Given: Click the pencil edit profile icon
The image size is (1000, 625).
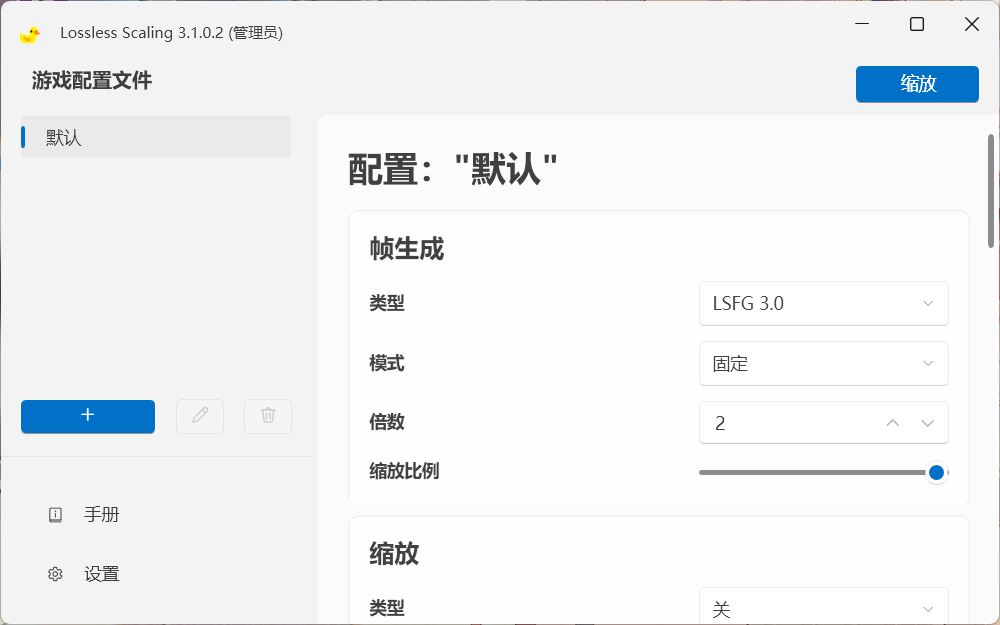Looking at the screenshot, I should pos(200,416).
